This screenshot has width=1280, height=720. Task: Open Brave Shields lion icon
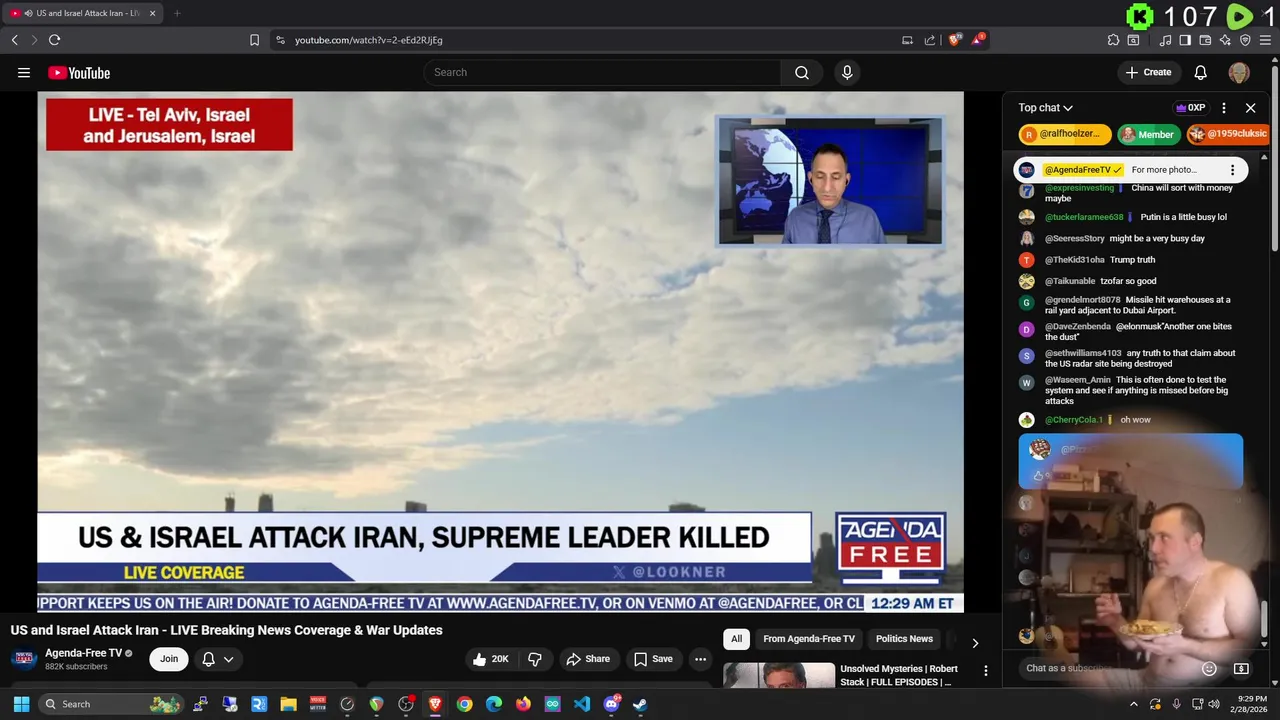pos(955,40)
